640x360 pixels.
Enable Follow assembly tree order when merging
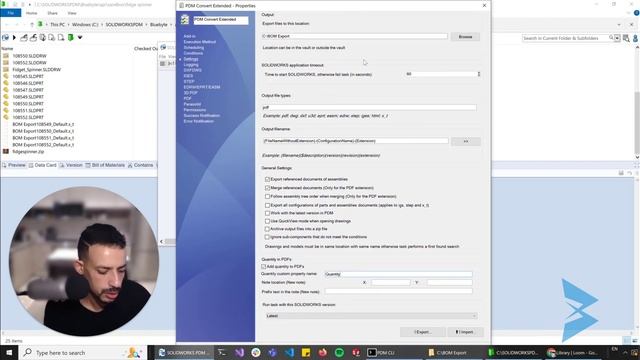pyautogui.click(x=267, y=196)
